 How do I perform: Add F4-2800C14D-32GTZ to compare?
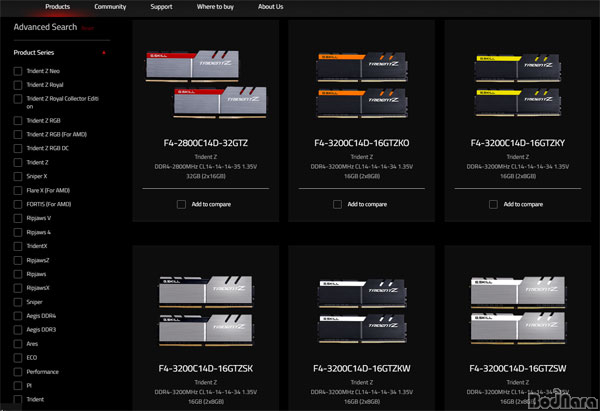(181, 204)
